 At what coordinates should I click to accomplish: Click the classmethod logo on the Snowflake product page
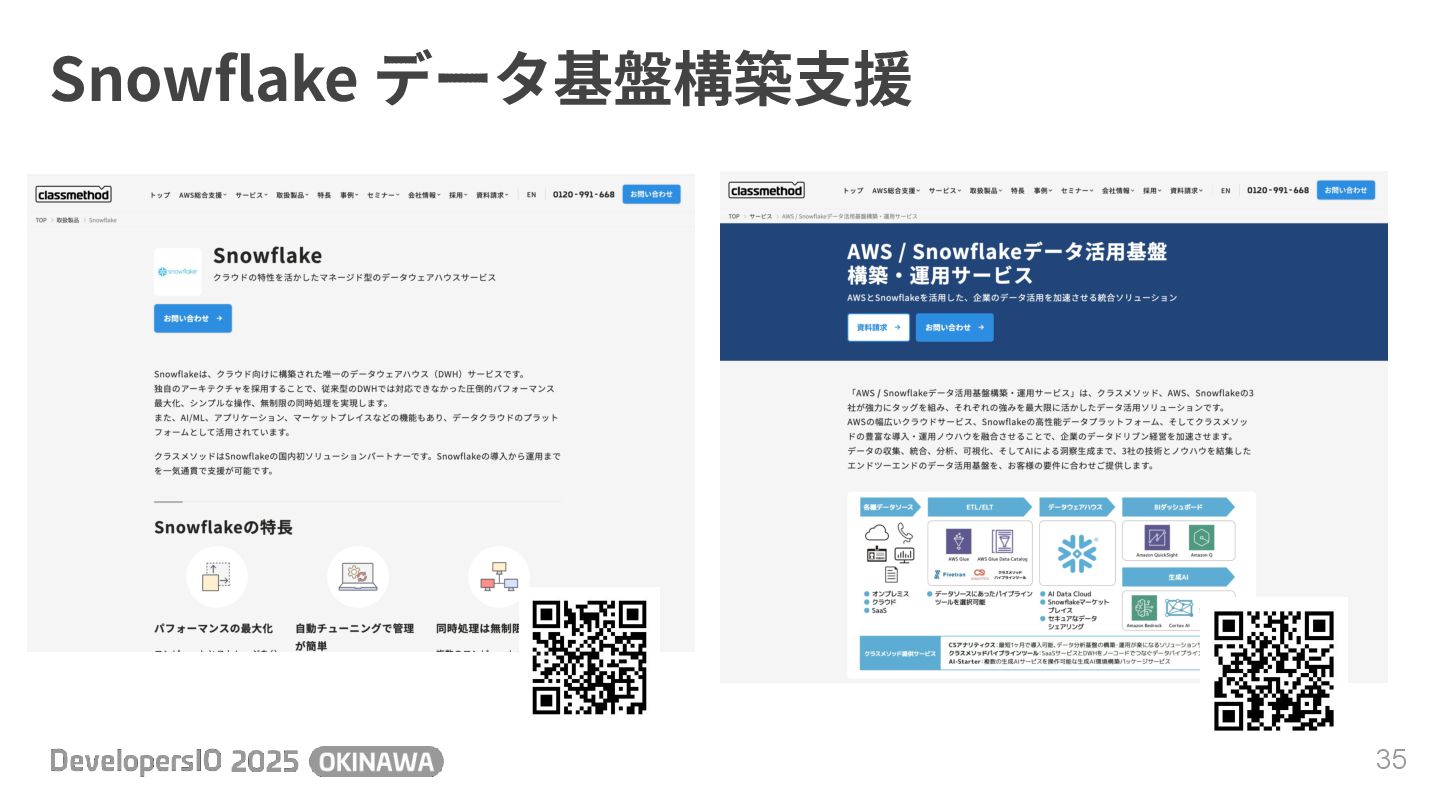click(73, 194)
